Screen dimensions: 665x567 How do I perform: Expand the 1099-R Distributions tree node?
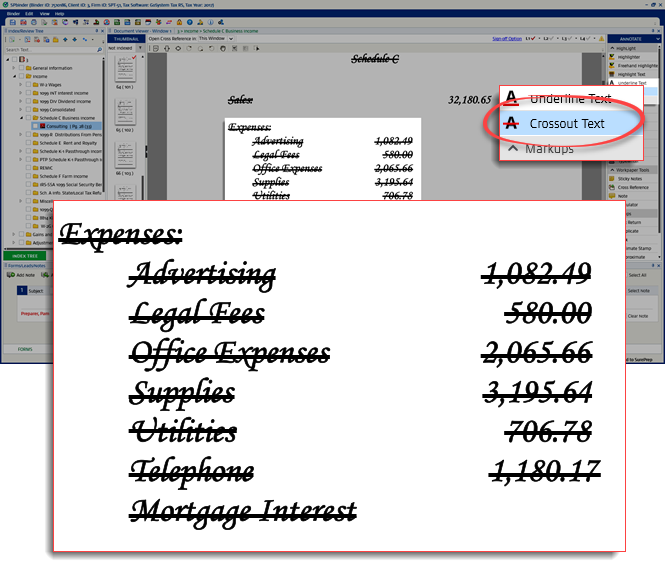[x=21, y=134]
